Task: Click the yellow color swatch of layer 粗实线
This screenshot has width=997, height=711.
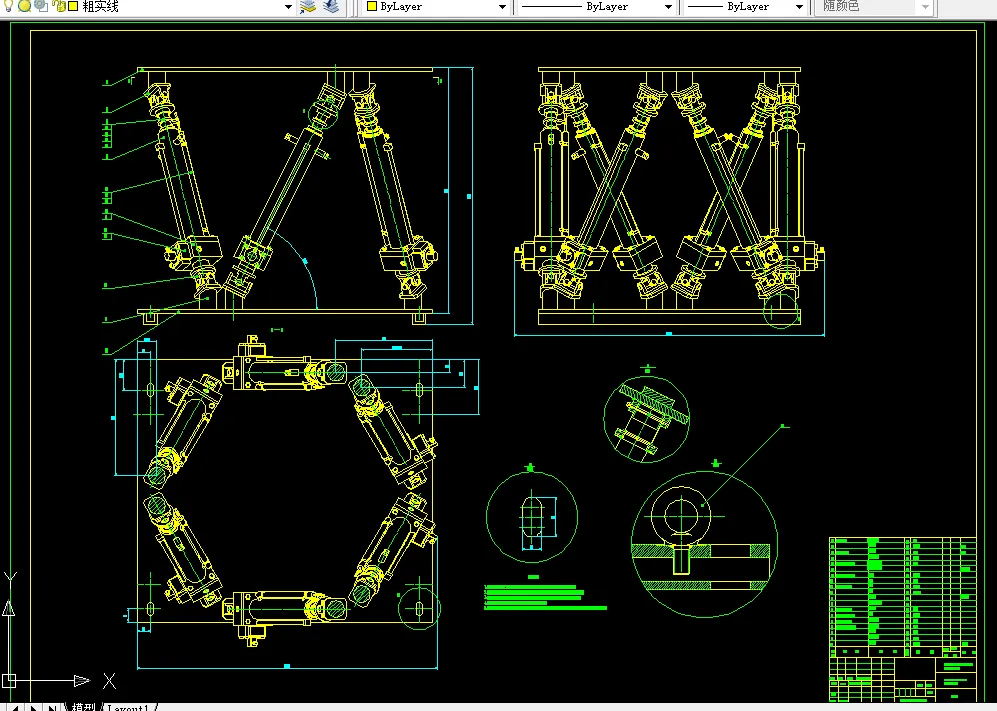Action: [72, 6]
